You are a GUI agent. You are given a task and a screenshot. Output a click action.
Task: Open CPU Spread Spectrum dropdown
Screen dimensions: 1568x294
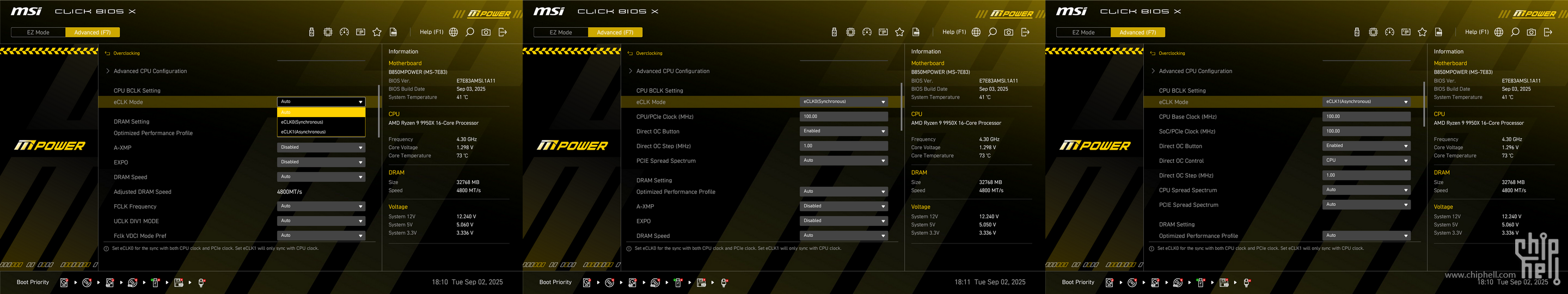click(x=1367, y=190)
